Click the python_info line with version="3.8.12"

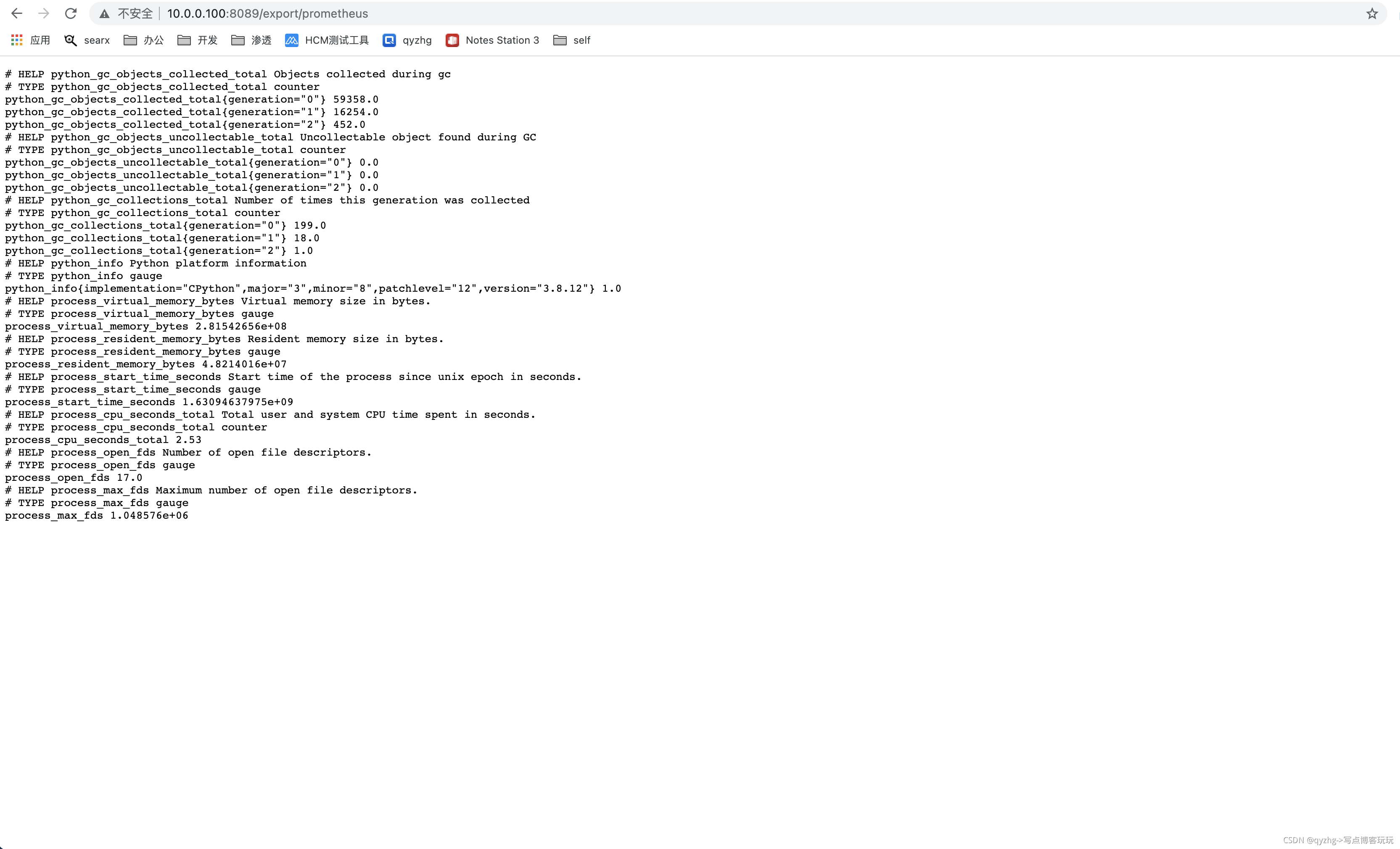pos(313,288)
